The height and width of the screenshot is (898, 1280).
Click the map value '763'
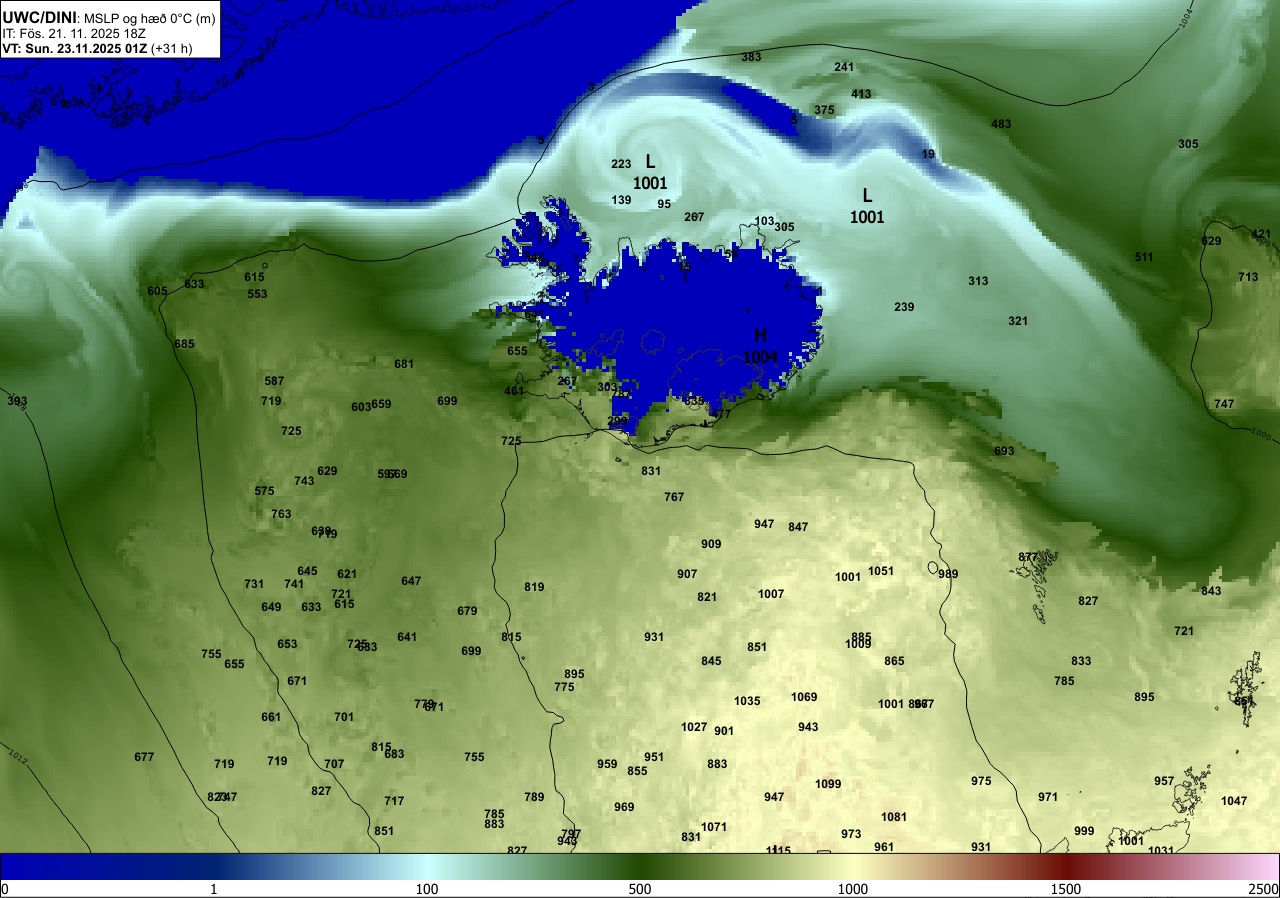(281, 514)
